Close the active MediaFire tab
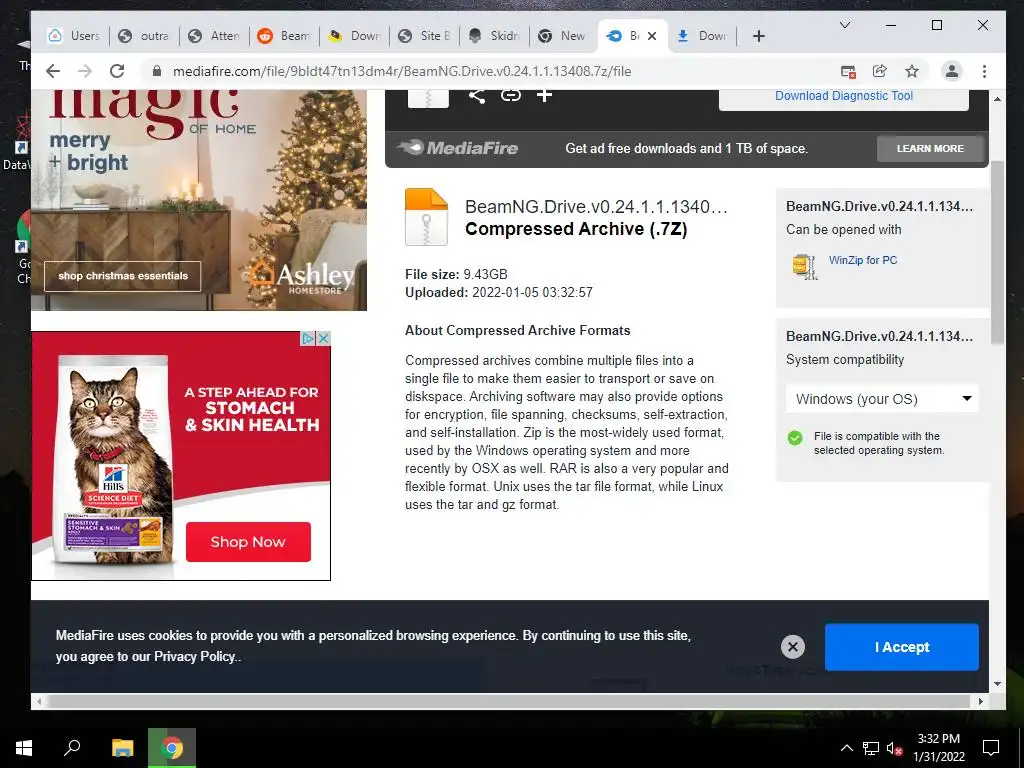This screenshot has width=1024, height=768. [x=652, y=36]
